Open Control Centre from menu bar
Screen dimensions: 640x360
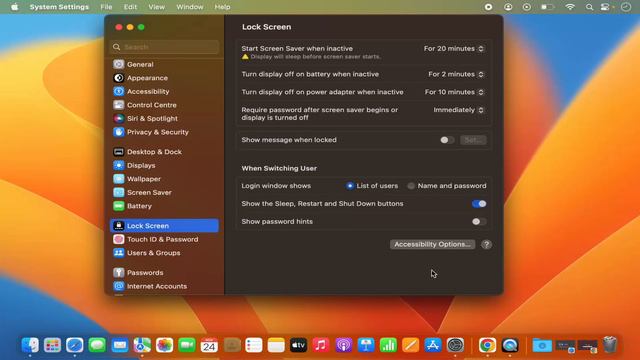click(606, 7)
